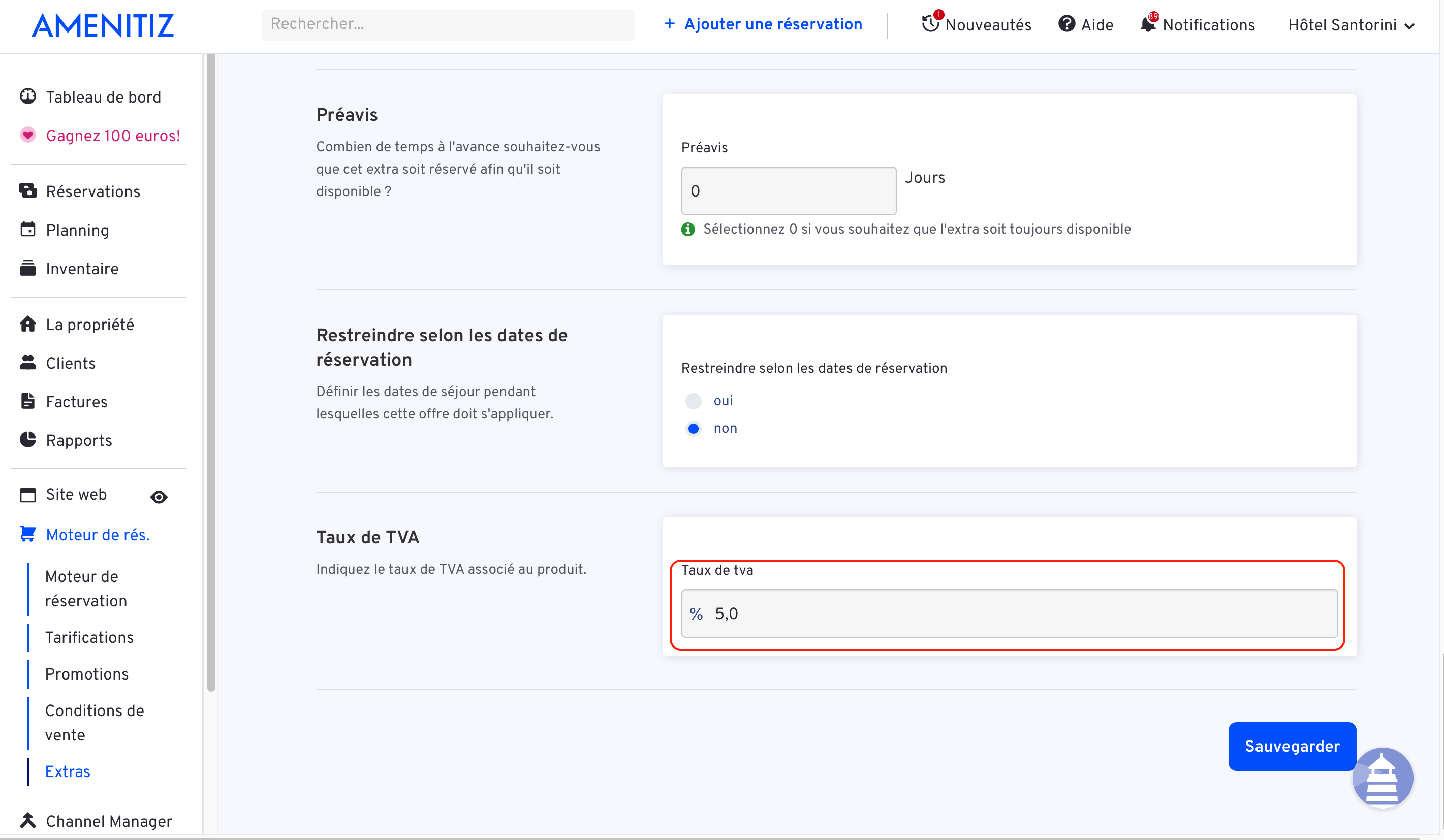1444x840 pixels.
Task: Click the pink heart icon
Action: coord(27,135)
